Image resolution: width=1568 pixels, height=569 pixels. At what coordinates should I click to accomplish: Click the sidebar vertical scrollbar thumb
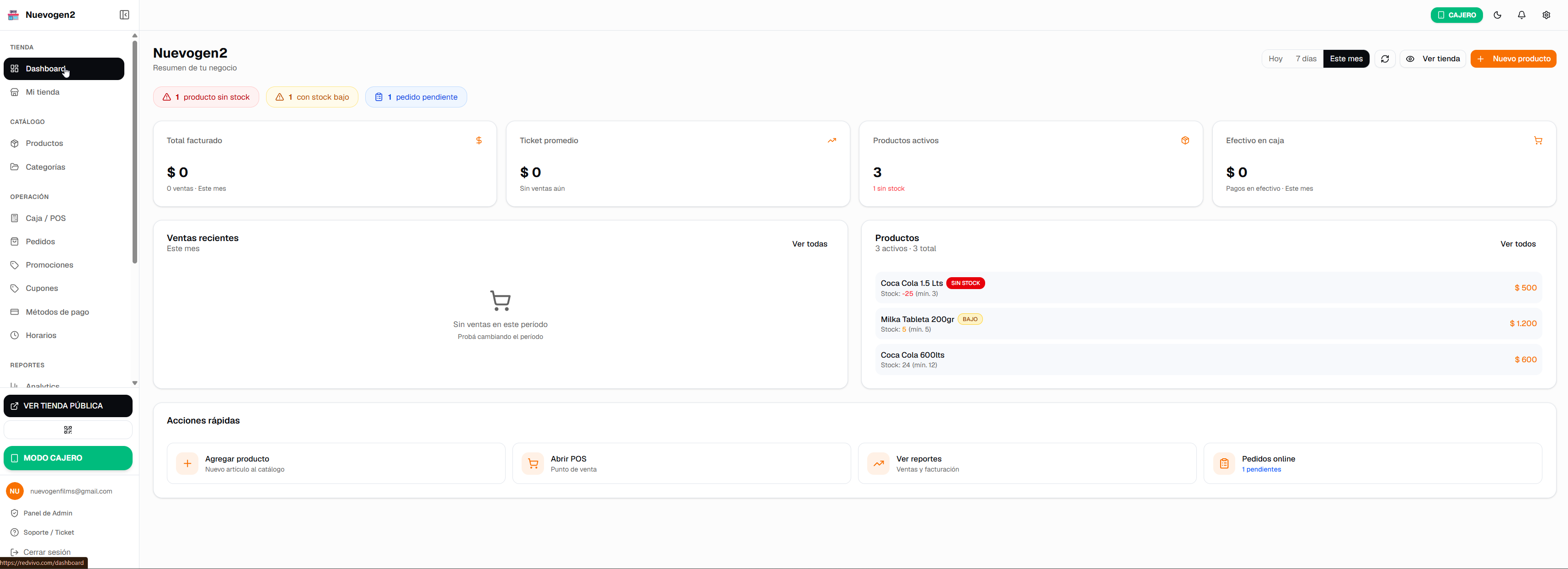pos(134,152)
